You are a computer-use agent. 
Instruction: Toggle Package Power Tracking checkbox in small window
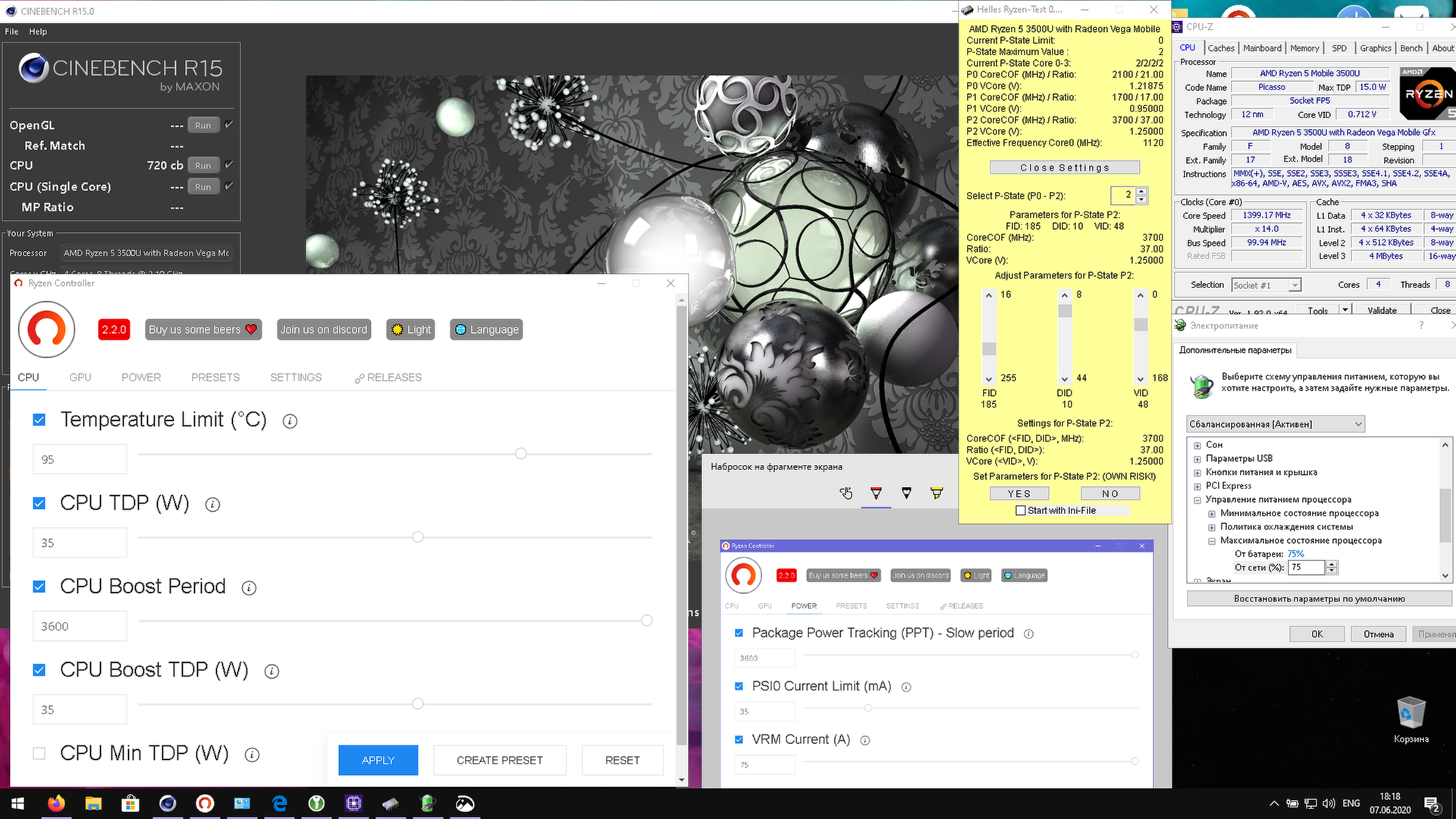(739, 632)
